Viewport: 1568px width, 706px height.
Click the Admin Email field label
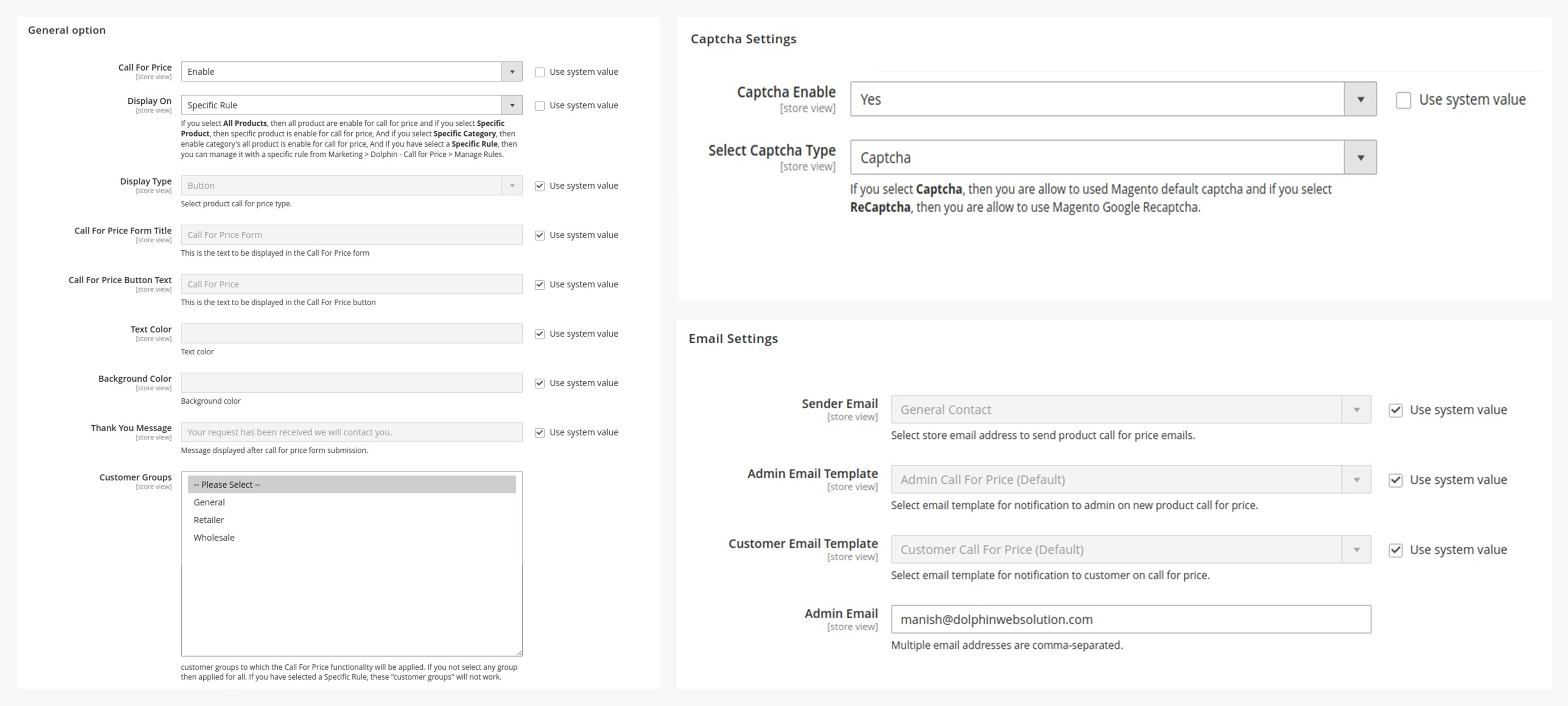click(x=841, y=613)
